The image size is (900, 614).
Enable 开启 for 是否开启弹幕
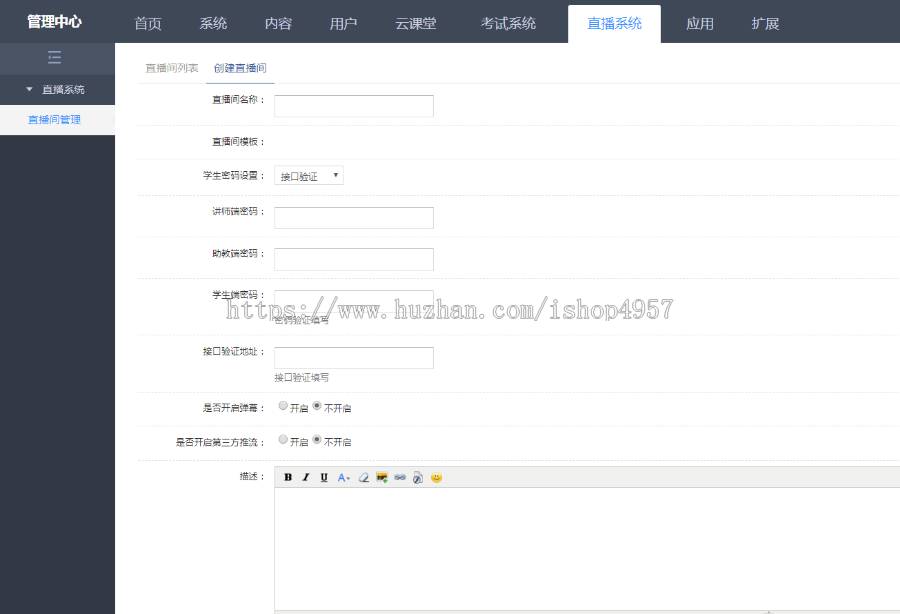(x=284, y=405)
